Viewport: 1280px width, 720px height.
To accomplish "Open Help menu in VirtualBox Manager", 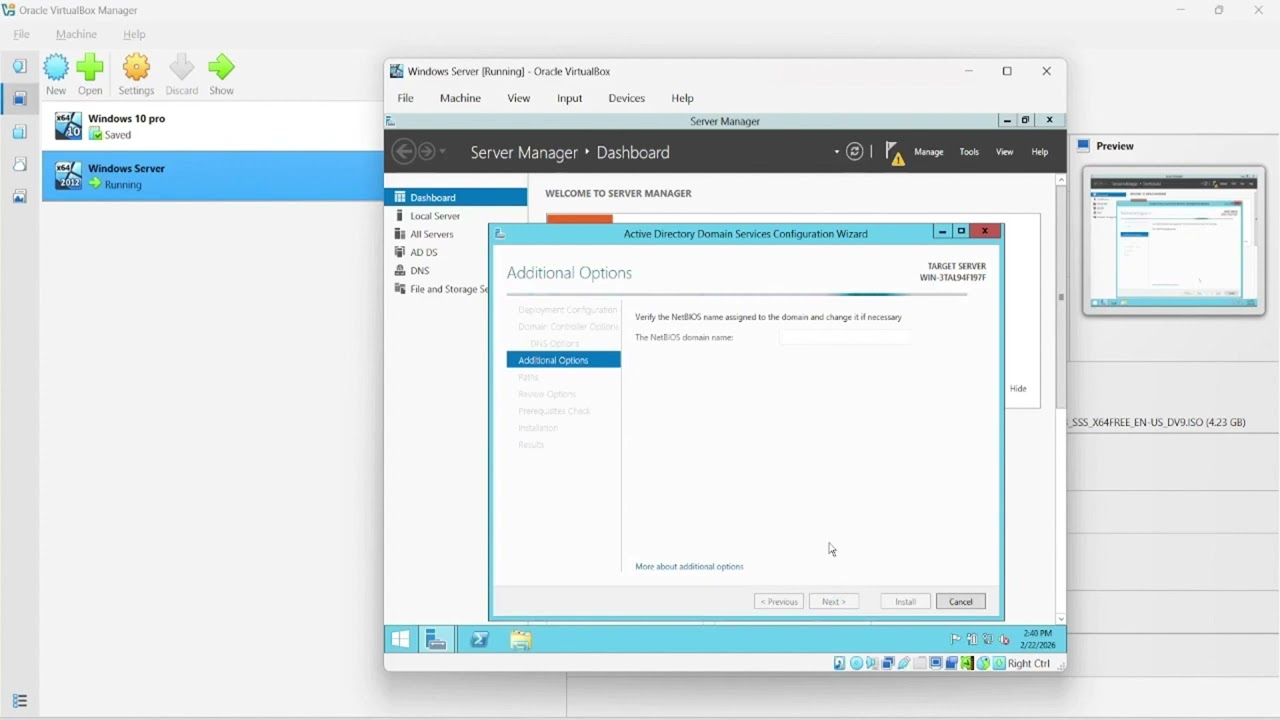I will point(134,34).
